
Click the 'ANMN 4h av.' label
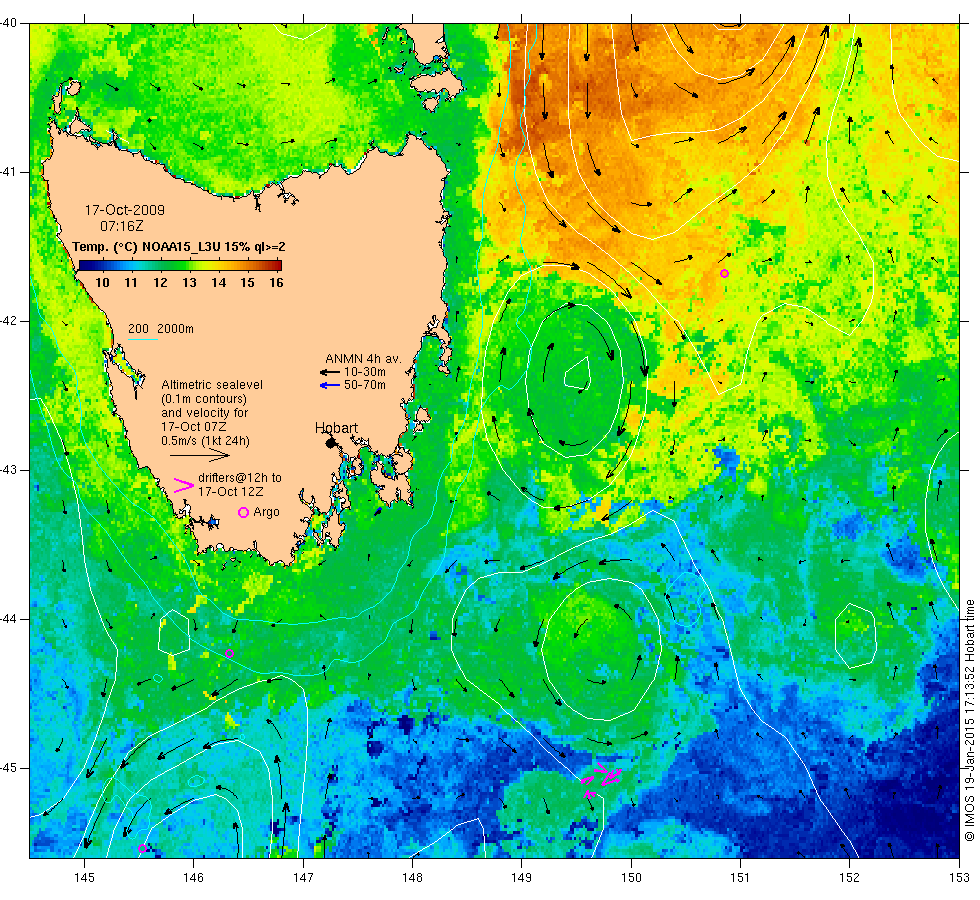(363, 359)
